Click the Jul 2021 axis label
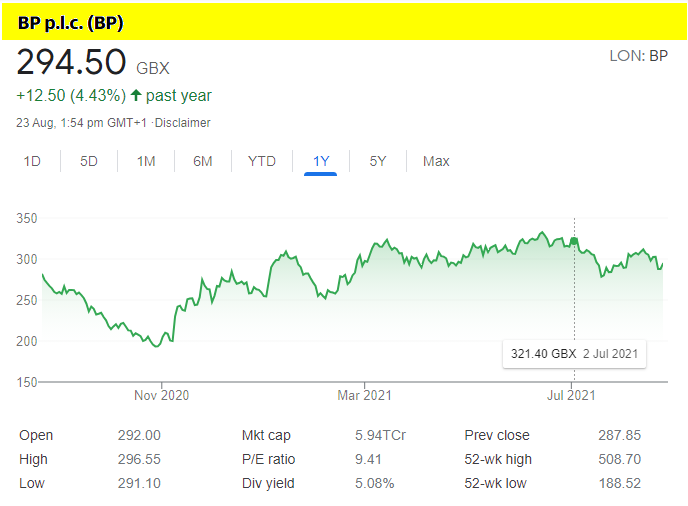This screenshot has width=688, height=506. 571,395
